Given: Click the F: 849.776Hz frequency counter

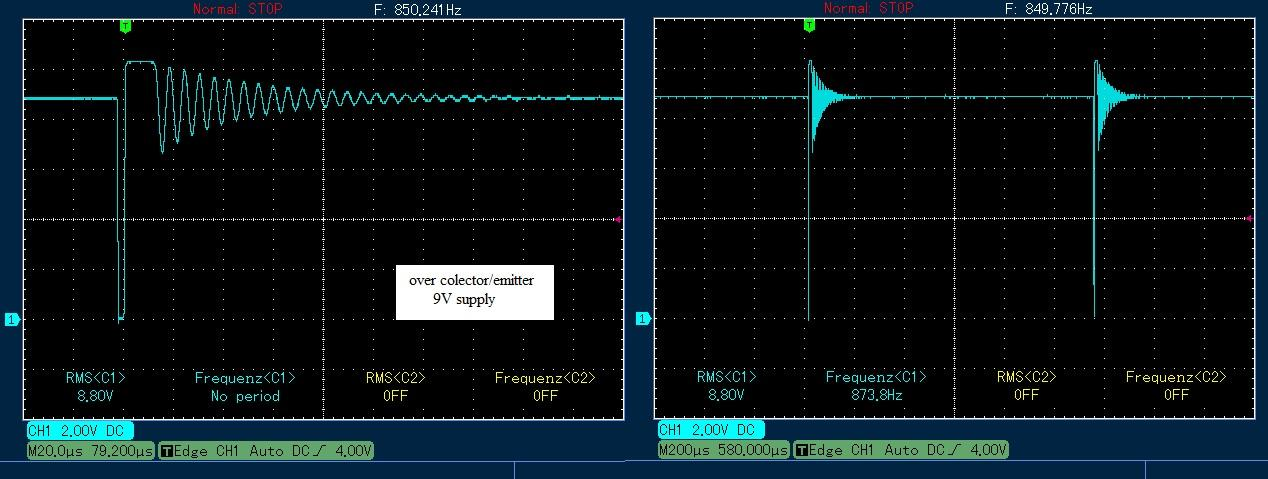Looking at the screenshot, I should [1048, 9].
